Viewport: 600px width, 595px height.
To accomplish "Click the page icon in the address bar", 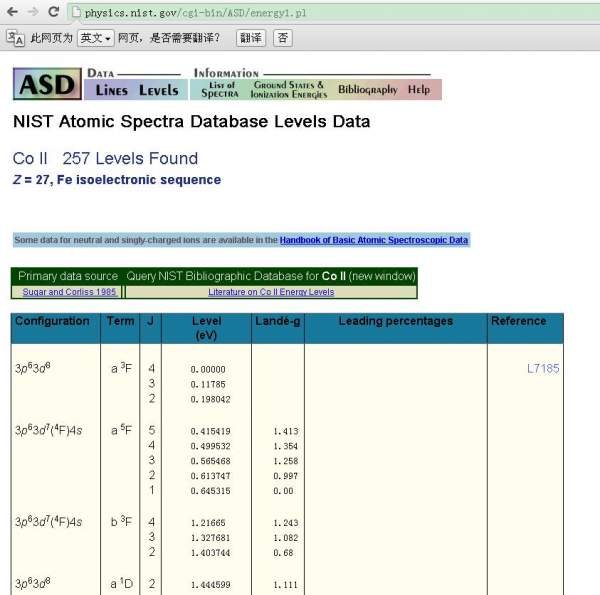I will 77,13.
